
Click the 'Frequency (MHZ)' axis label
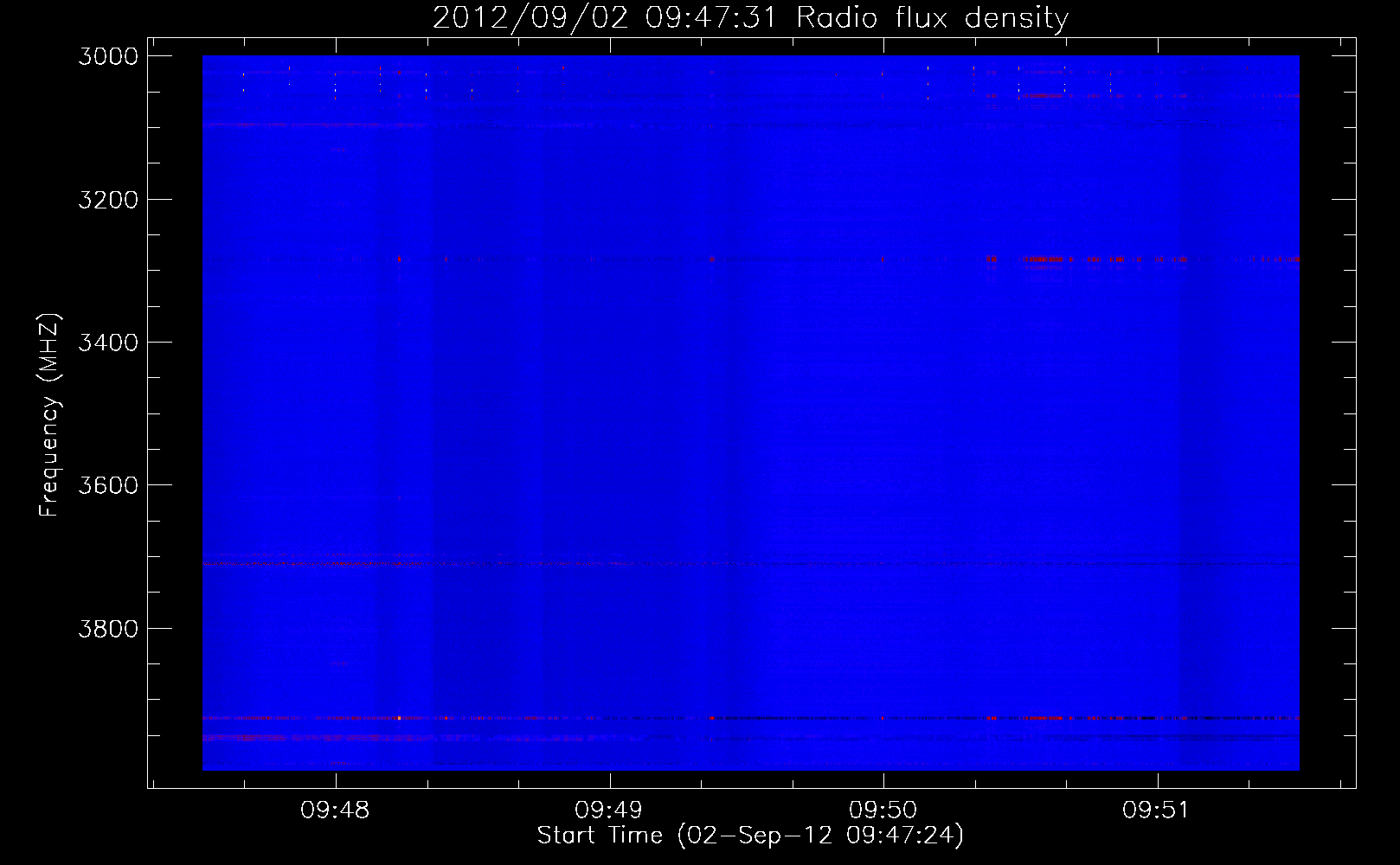pos(50,415)
